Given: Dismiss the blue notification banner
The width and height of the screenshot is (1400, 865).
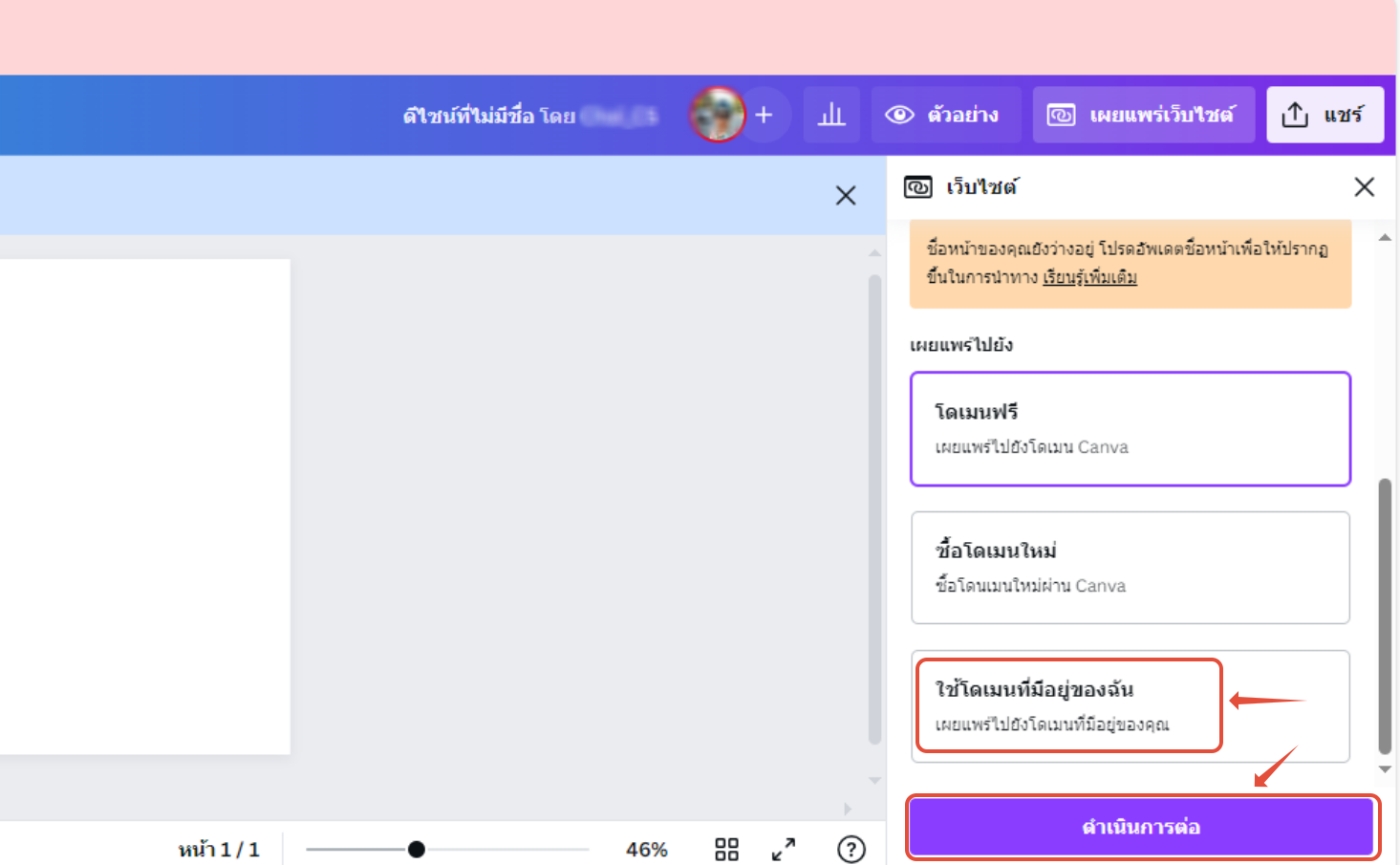Looking at the screenshot, I should coord(846,195).
